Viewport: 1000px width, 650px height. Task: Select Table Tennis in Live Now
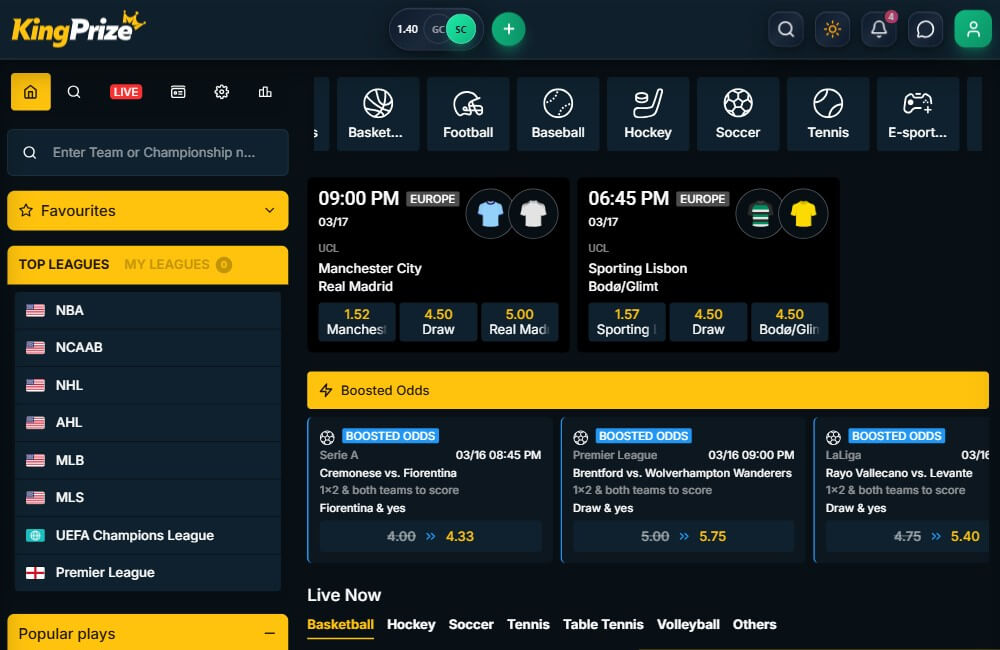point(603,623)
